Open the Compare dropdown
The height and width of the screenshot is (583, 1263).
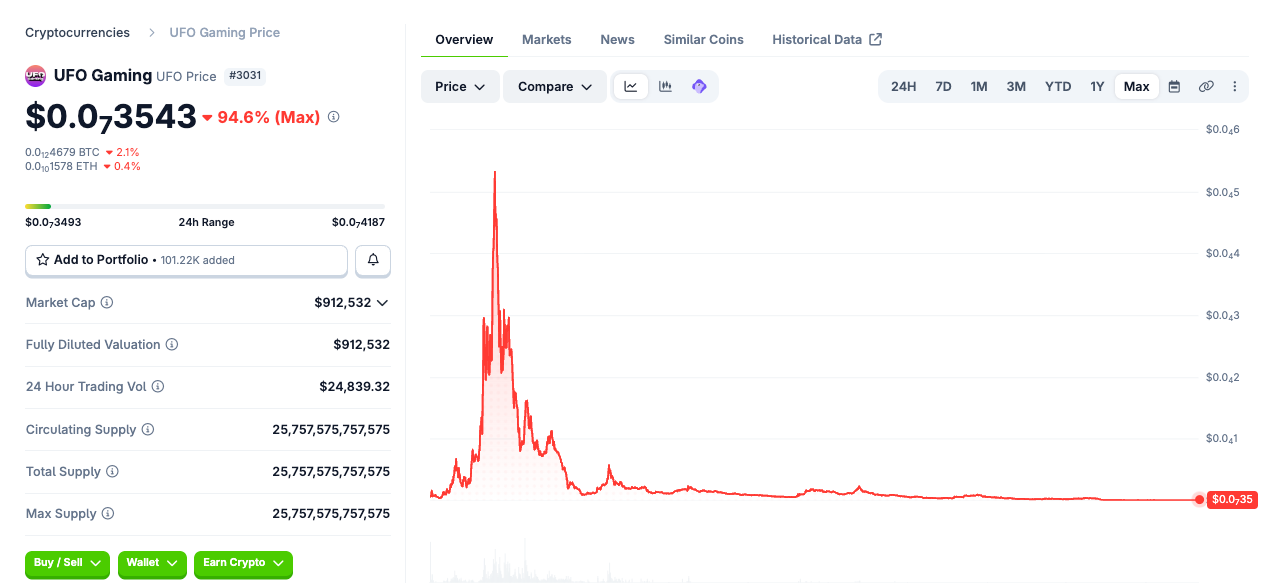[555, 87]
